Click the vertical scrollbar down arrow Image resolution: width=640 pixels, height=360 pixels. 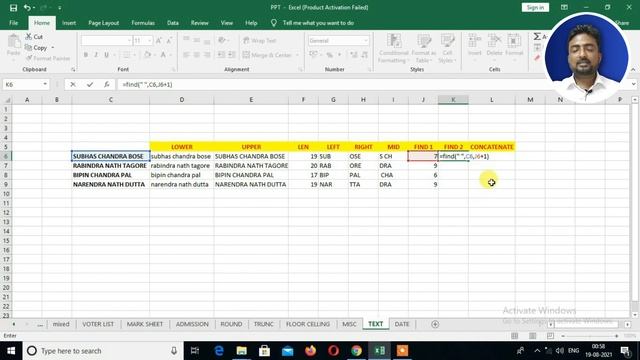(635, 315)
